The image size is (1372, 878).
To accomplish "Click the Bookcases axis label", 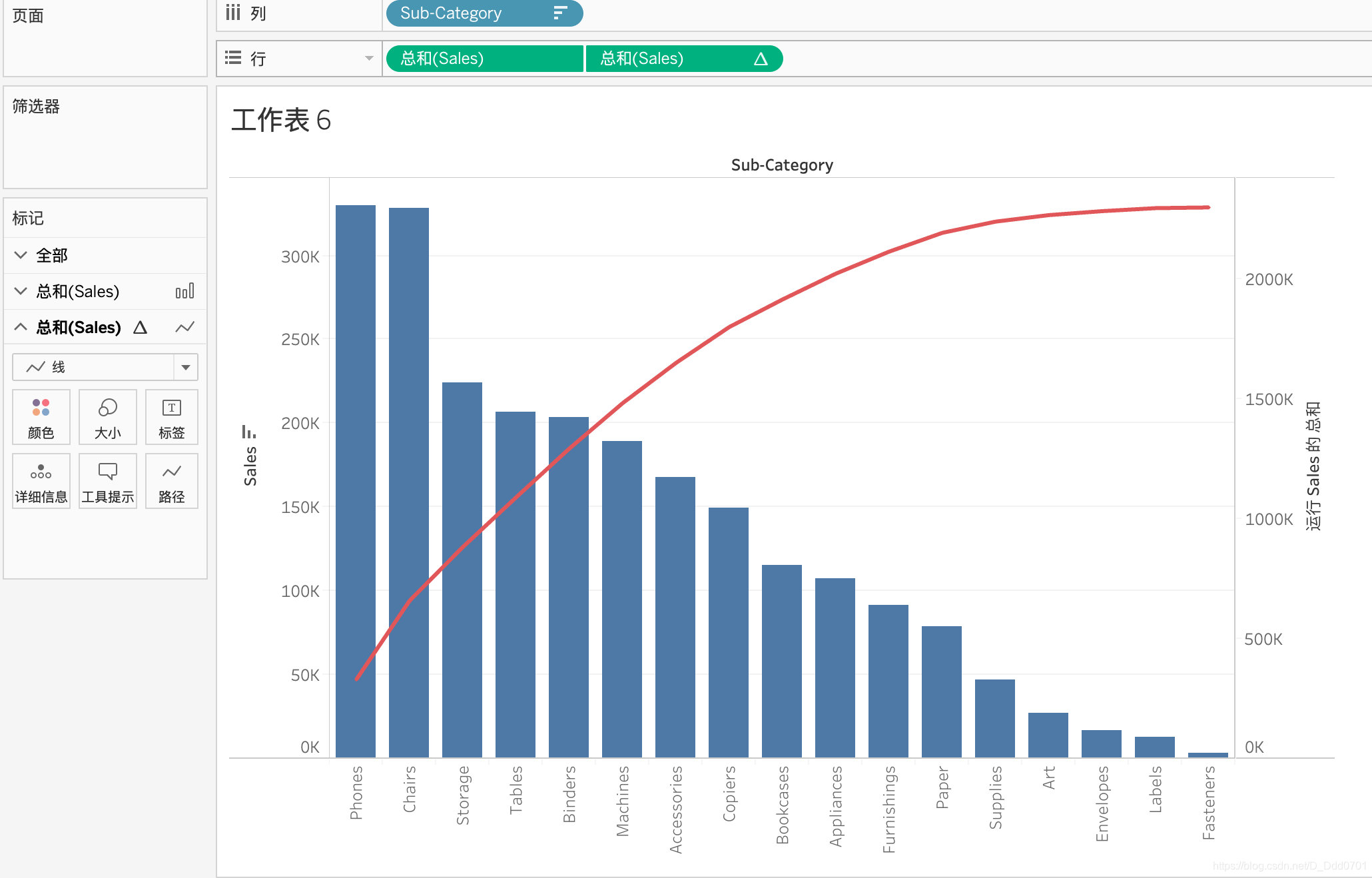I will [782, 805].
